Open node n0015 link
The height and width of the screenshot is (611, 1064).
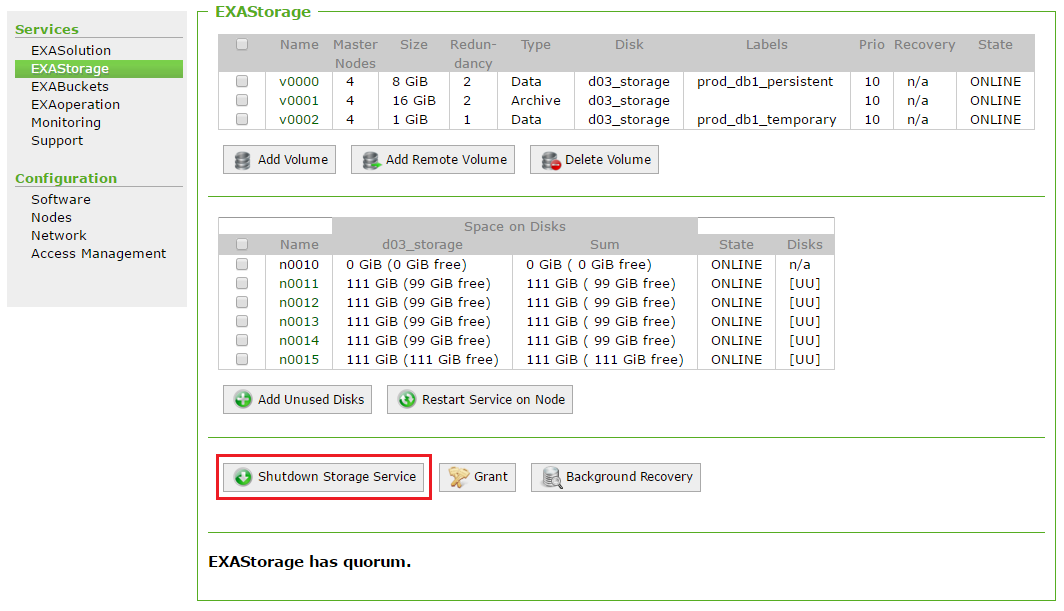pos(299,360)
